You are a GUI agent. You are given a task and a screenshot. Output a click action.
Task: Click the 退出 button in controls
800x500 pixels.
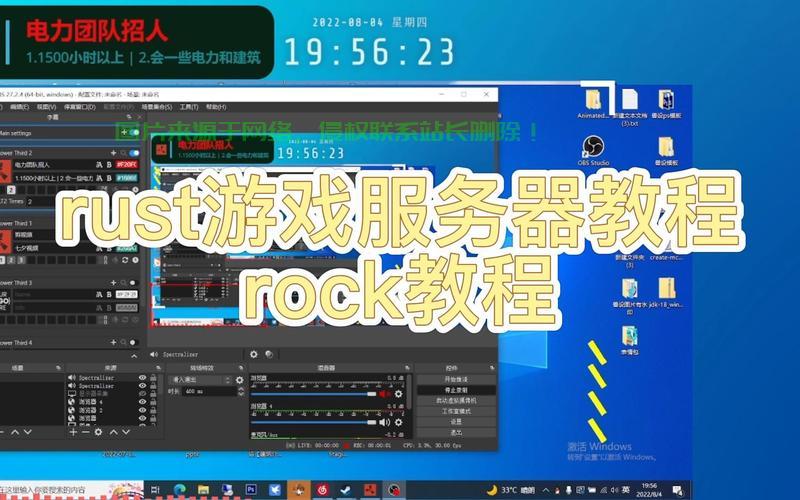(x=456, y=433)
